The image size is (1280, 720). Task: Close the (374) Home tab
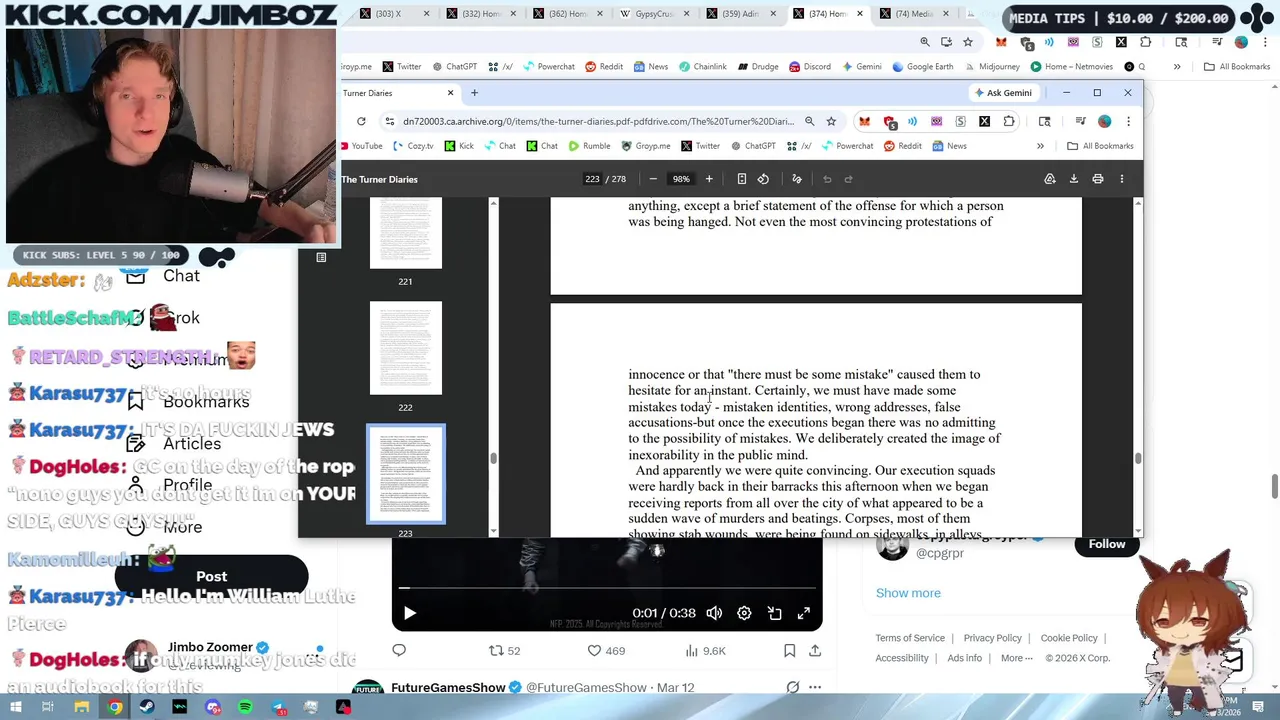click(859, 14)
